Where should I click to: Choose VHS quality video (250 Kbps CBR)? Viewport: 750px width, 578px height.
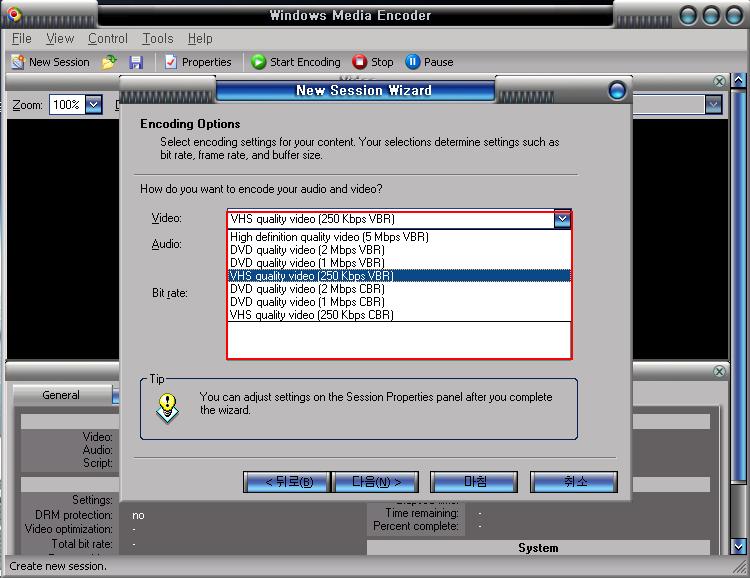click(399, 314)
